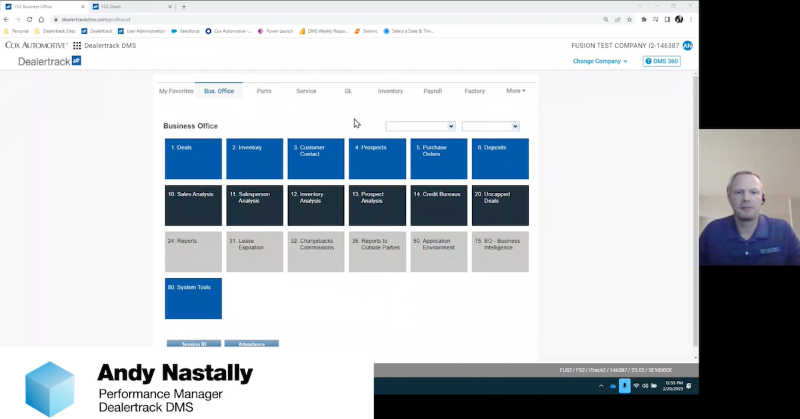Open Wi-Fi network settings in tray

[x=636, y=386]
